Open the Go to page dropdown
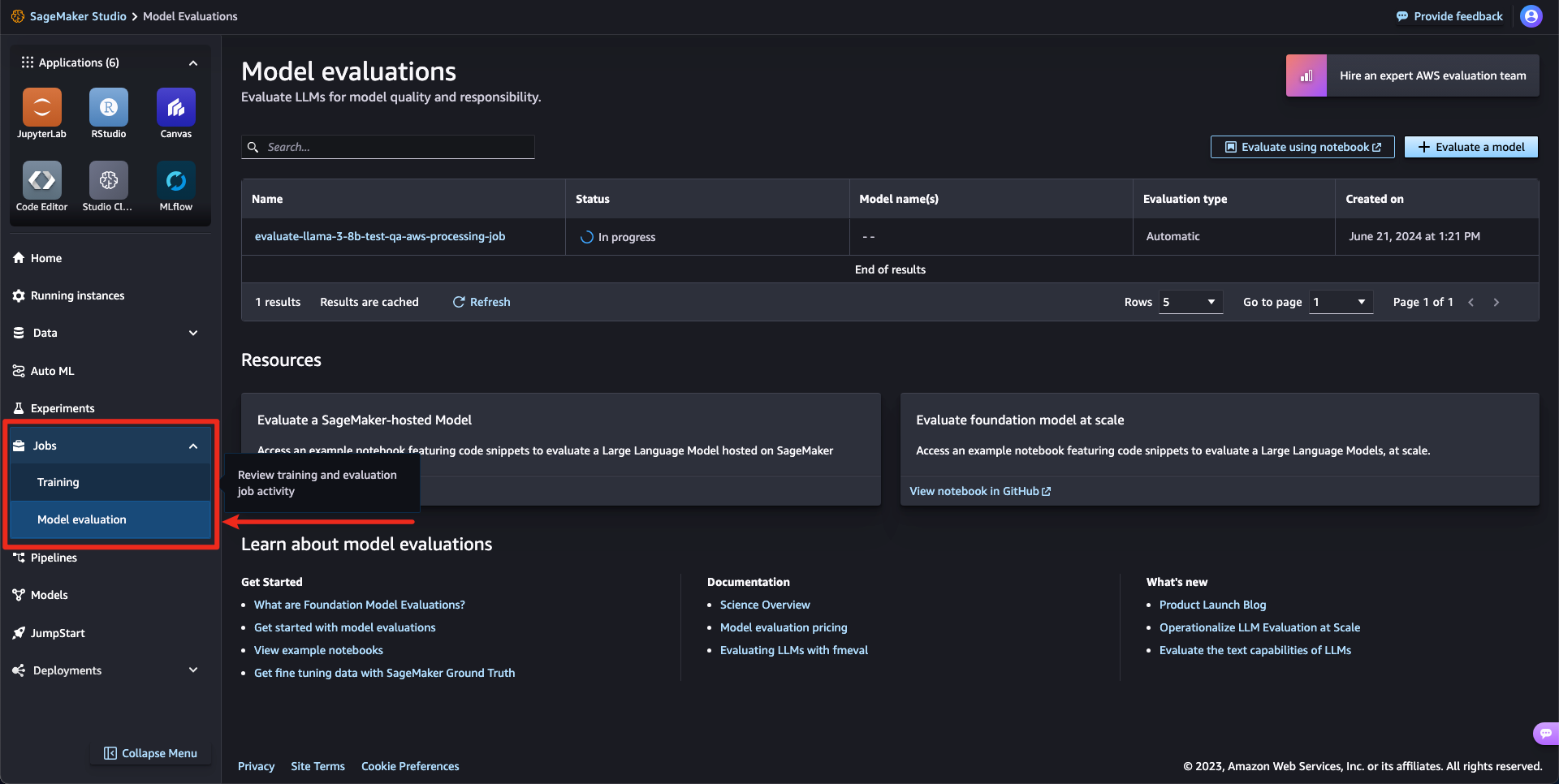Screen dimensions: 1559x784 1341,302
